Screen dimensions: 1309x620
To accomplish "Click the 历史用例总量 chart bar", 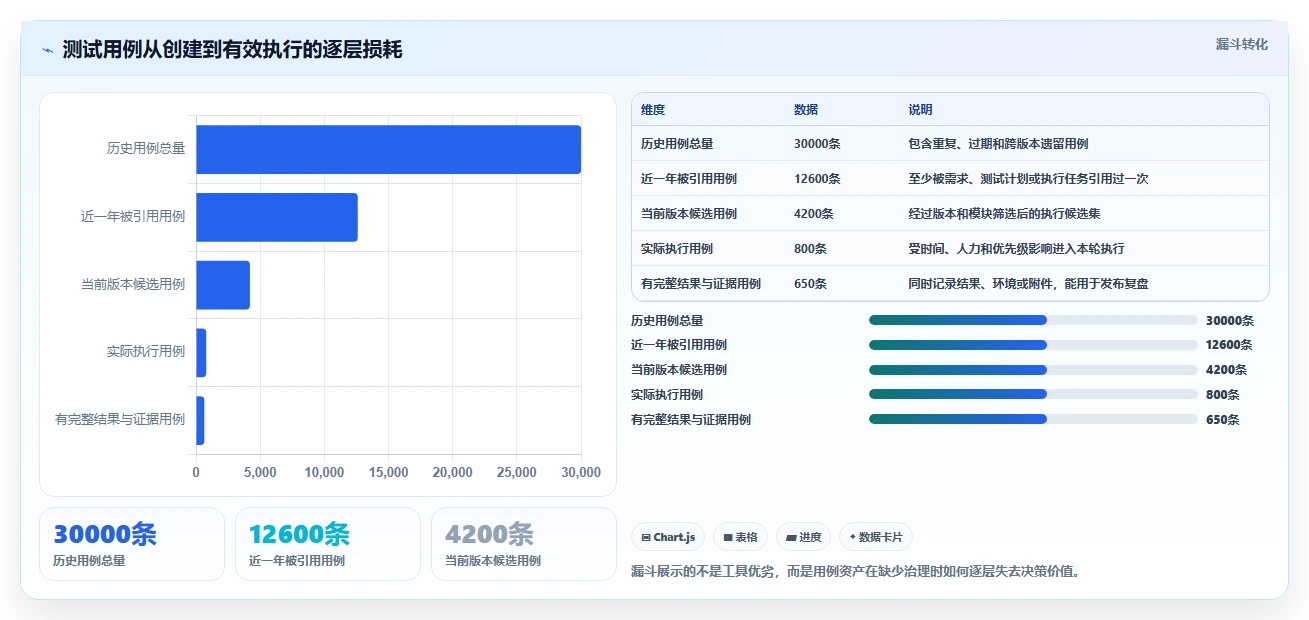I will pyautogui.click(x=388, y=149).
